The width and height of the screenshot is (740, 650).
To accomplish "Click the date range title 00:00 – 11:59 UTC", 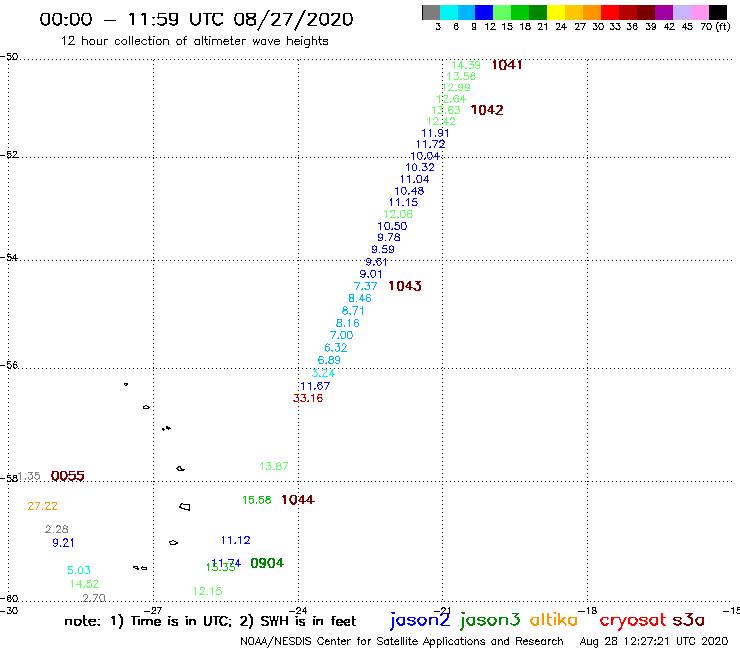I will 196,19.
